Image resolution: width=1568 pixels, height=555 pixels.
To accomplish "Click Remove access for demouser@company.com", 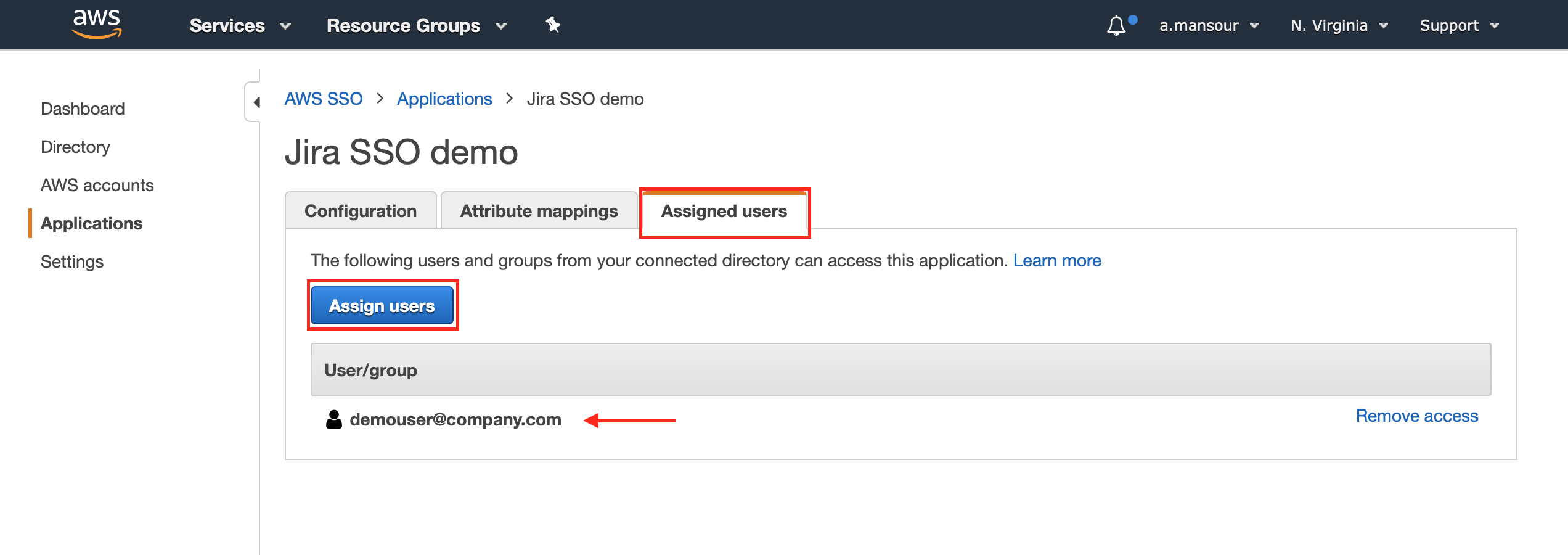I will click(1417, 416).
